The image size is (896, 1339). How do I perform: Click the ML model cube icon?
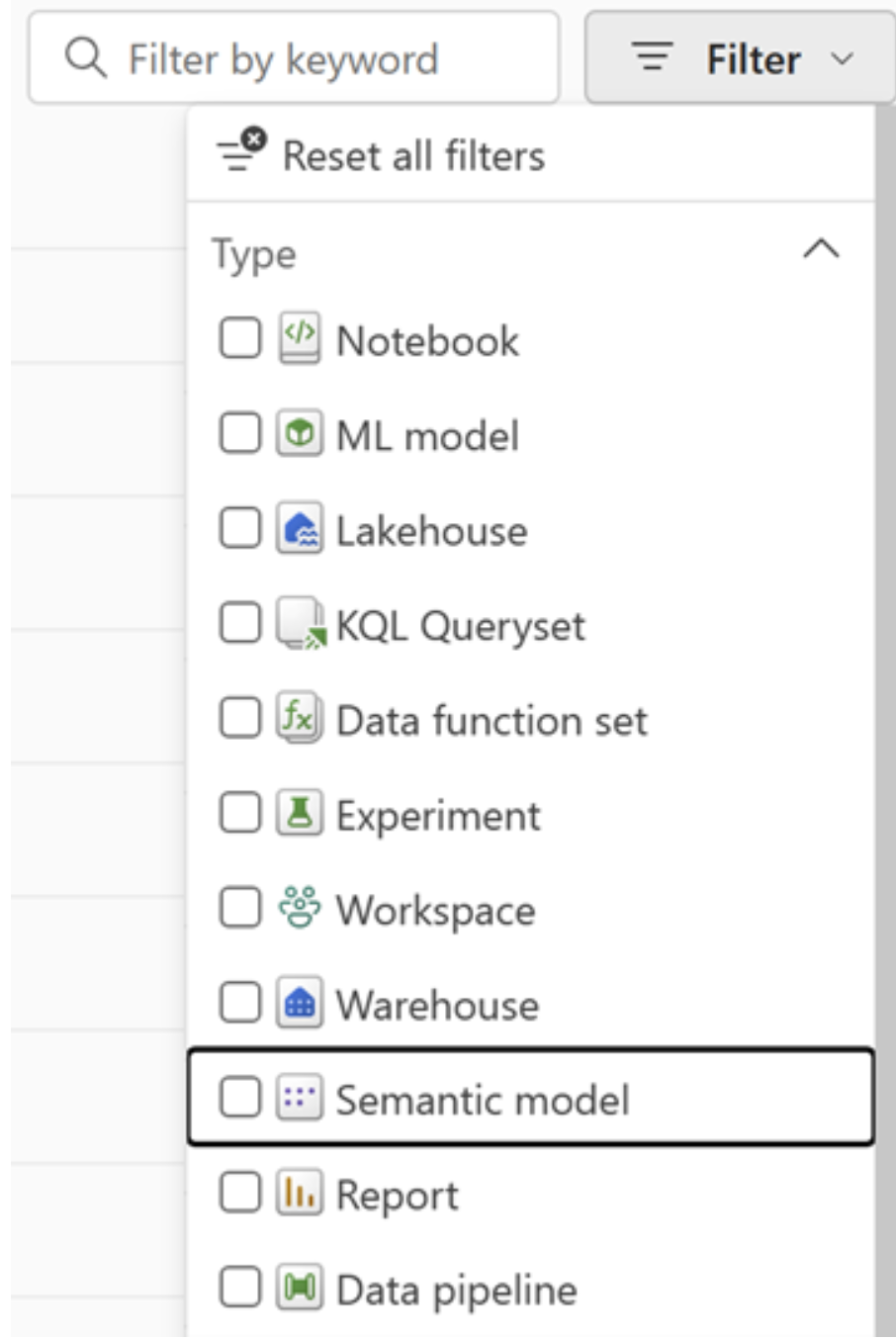pyautogui.click(x=299, y=434)
